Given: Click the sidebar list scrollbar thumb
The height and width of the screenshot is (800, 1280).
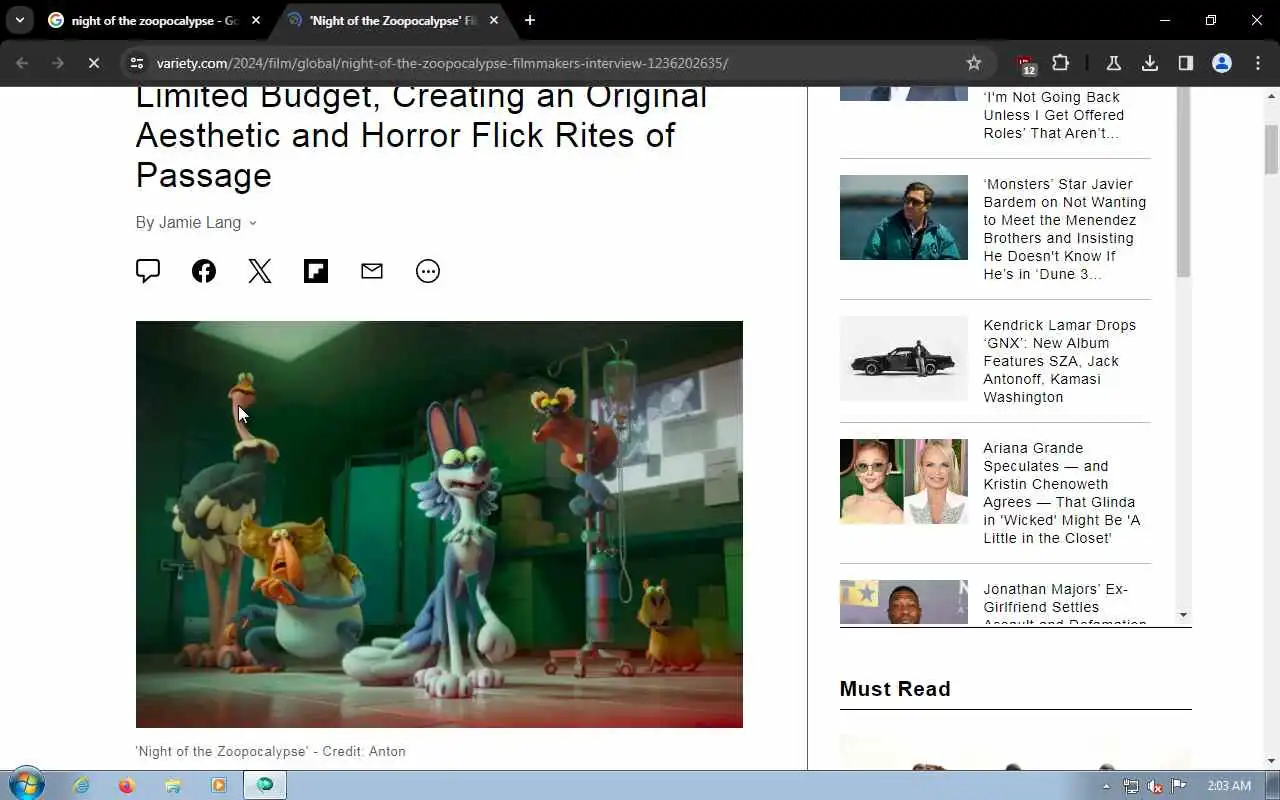Looking at the screenshot, I should click(x=1184, y=182).
